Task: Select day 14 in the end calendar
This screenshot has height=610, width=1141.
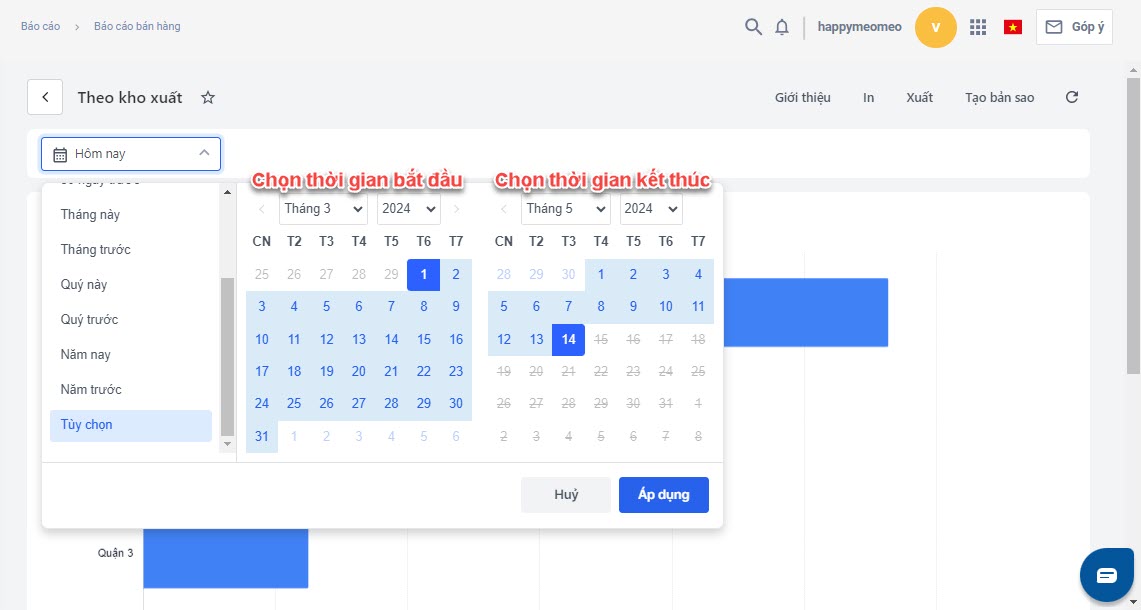Action: point(568,339)
